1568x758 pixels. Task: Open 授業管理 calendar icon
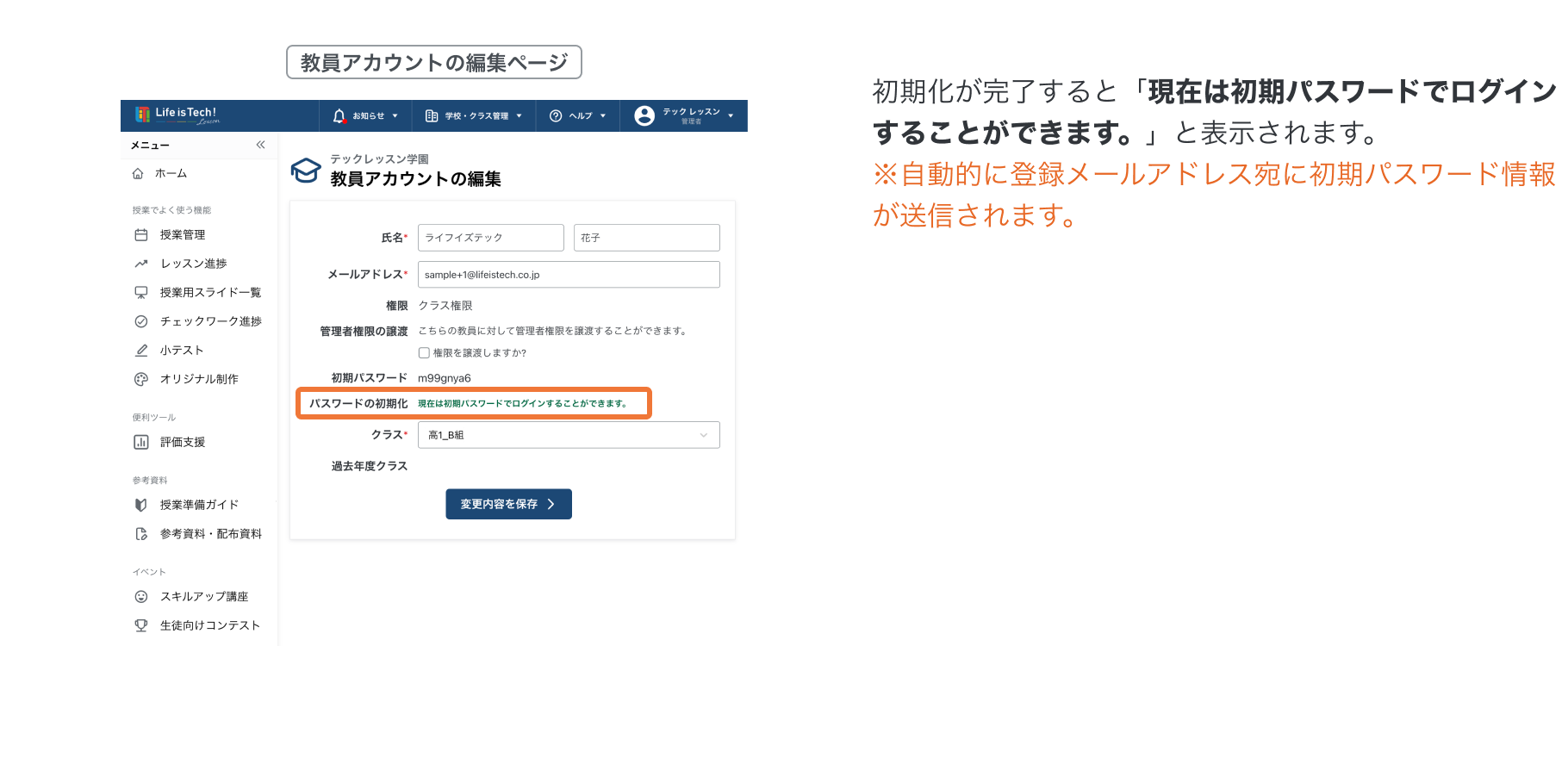click(x=141, y=235)
